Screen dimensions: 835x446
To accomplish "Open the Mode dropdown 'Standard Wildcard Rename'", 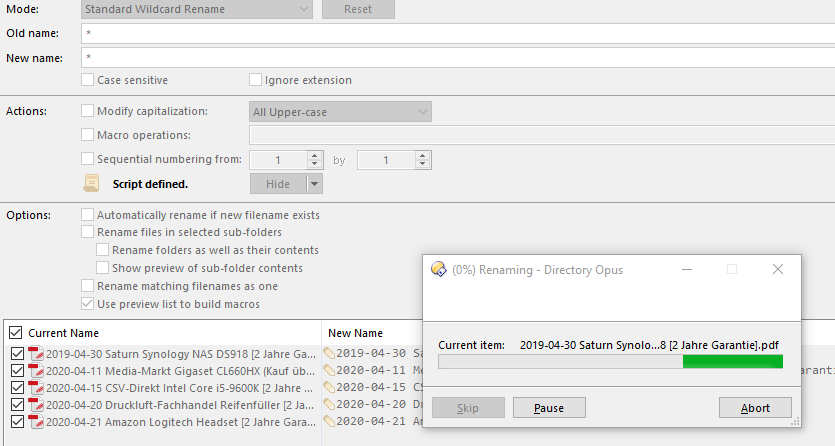I will pos(197,10).
